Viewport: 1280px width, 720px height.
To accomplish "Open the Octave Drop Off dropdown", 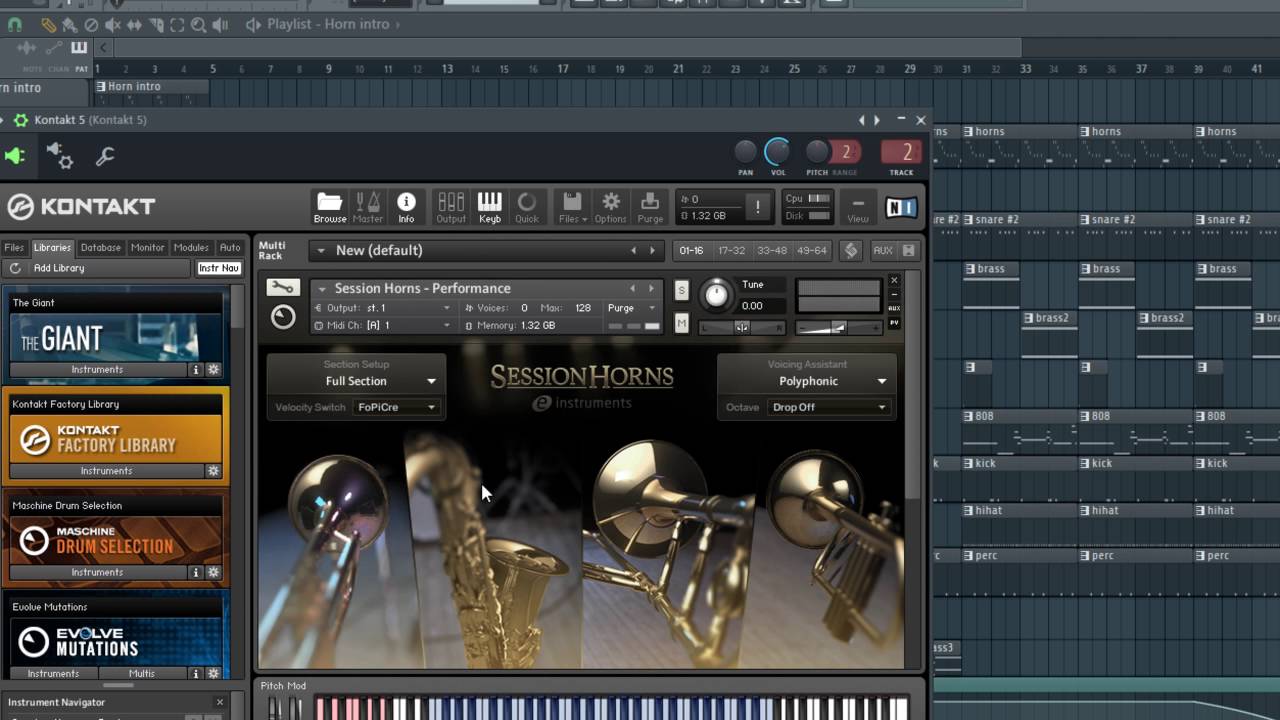I will (828, 407).
